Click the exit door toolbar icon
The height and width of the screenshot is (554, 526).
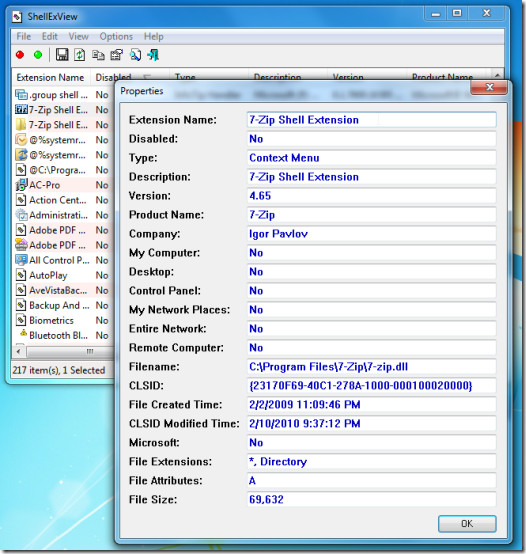[x=153, y=55]
